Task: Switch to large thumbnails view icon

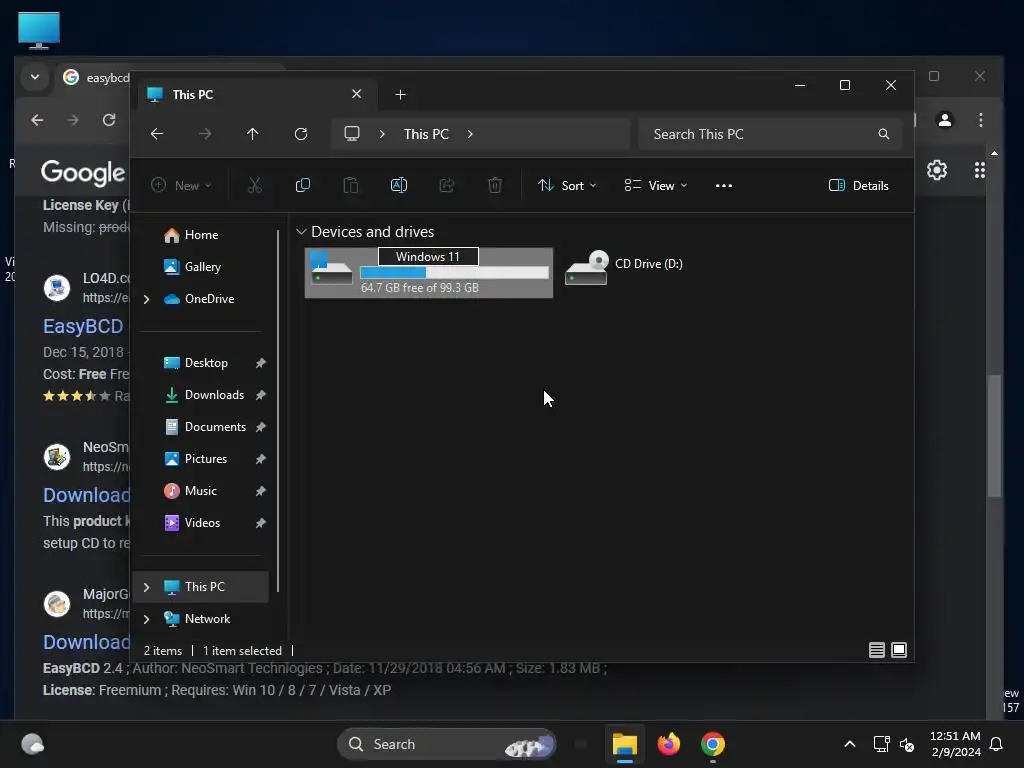Action: click(899, 650)
